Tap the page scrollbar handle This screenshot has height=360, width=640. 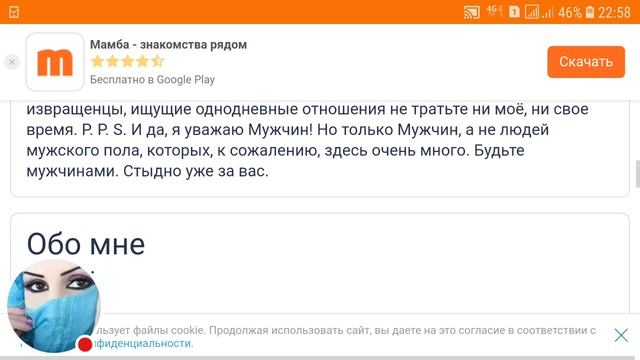pos(638,174)
